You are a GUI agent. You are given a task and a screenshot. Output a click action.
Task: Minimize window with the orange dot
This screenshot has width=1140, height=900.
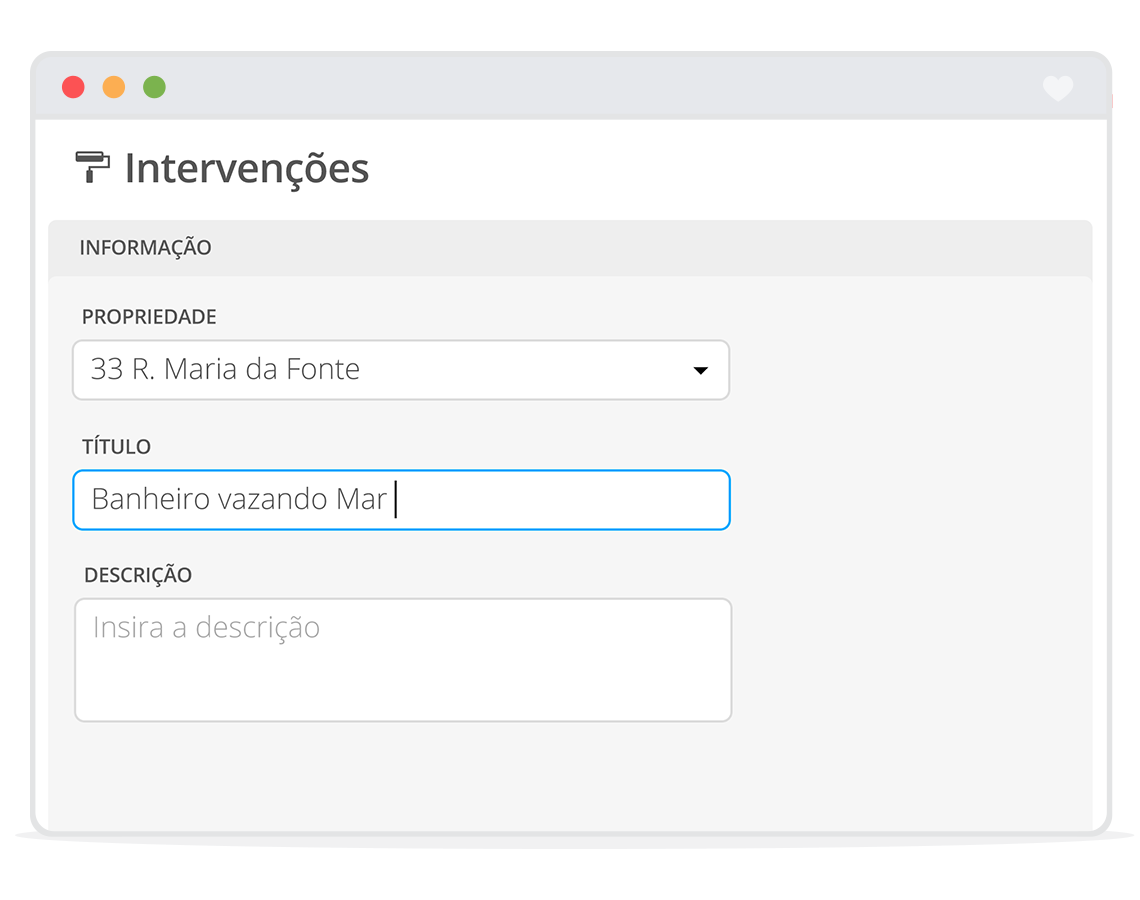(114, 87)
